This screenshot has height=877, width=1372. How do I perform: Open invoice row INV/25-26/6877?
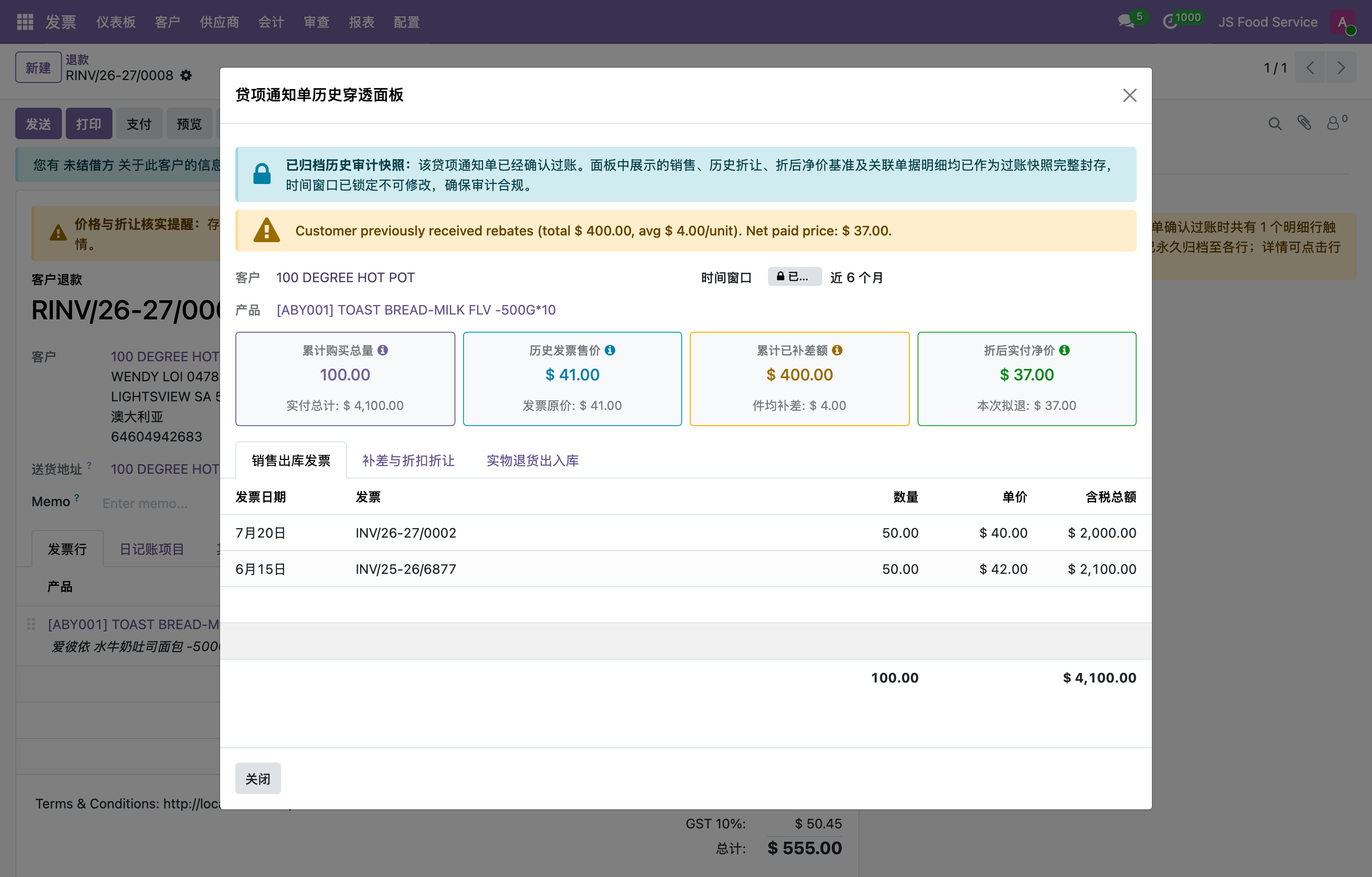pyautogui.click(x=686, y=569)
